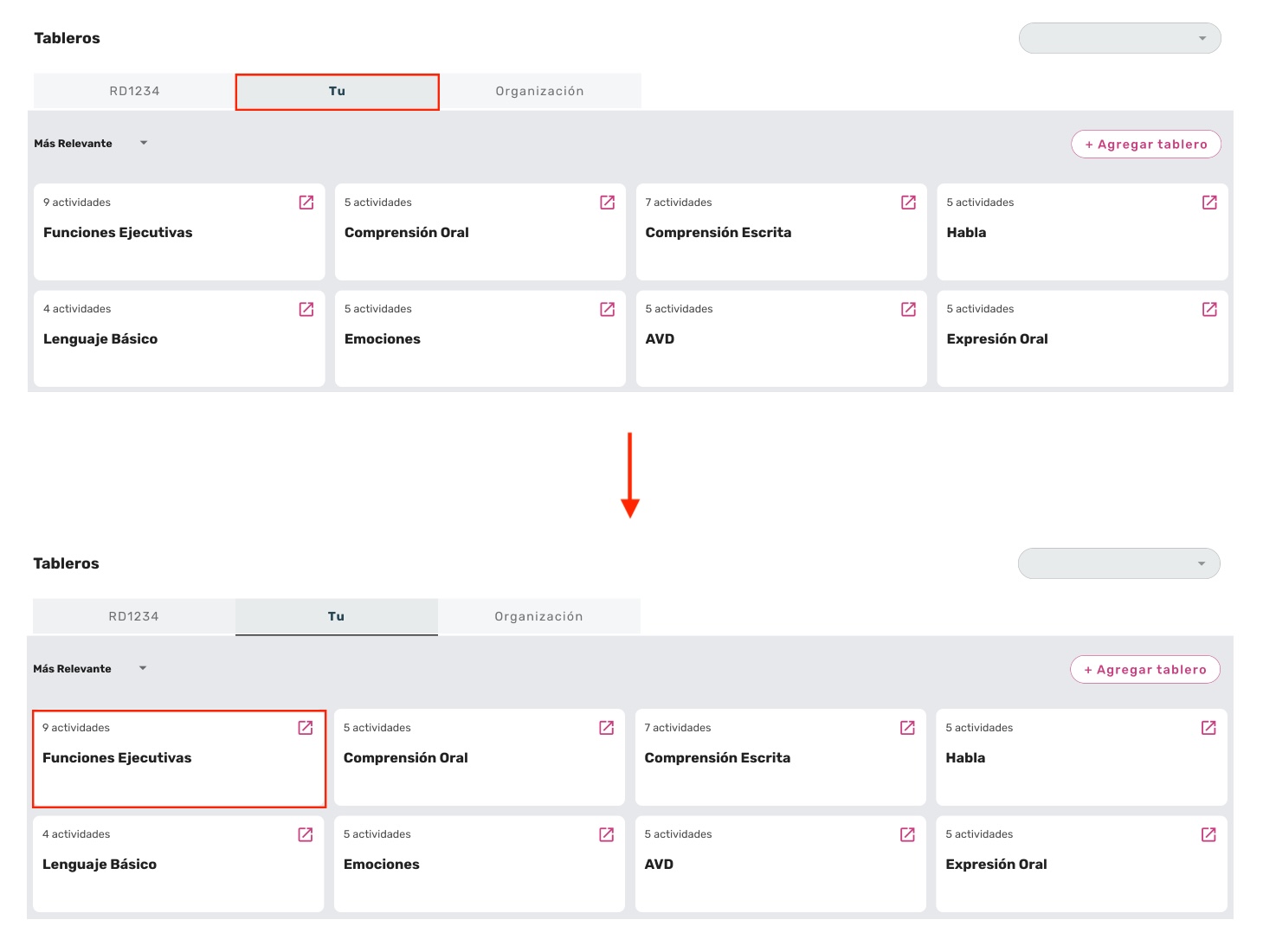This screenshot has width=1263, height=952.
Task: Open Expresión Oral link icon, lower panel
Action: 1208,834
